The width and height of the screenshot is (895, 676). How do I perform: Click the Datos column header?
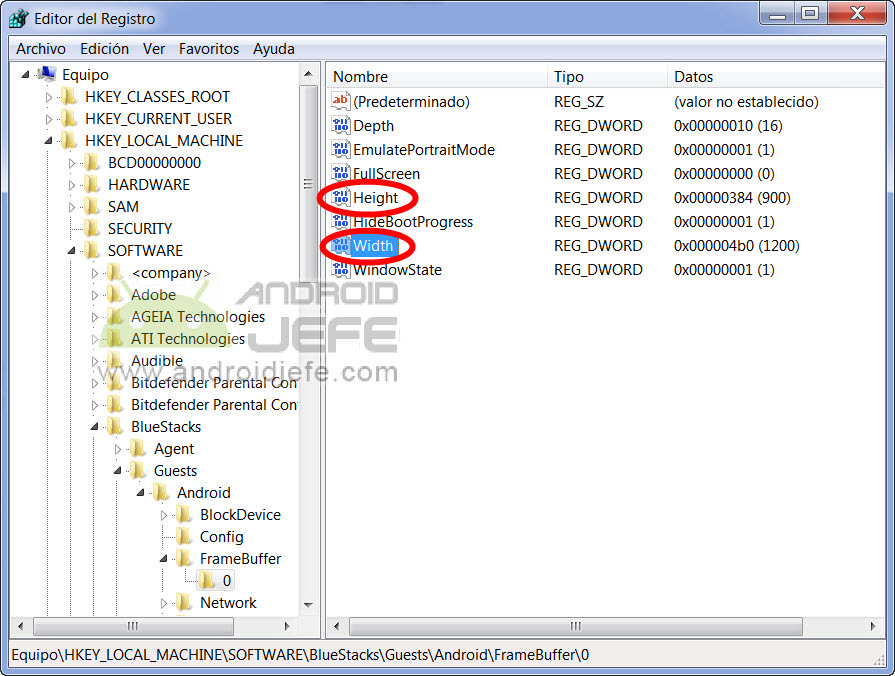tap(770, 77)
